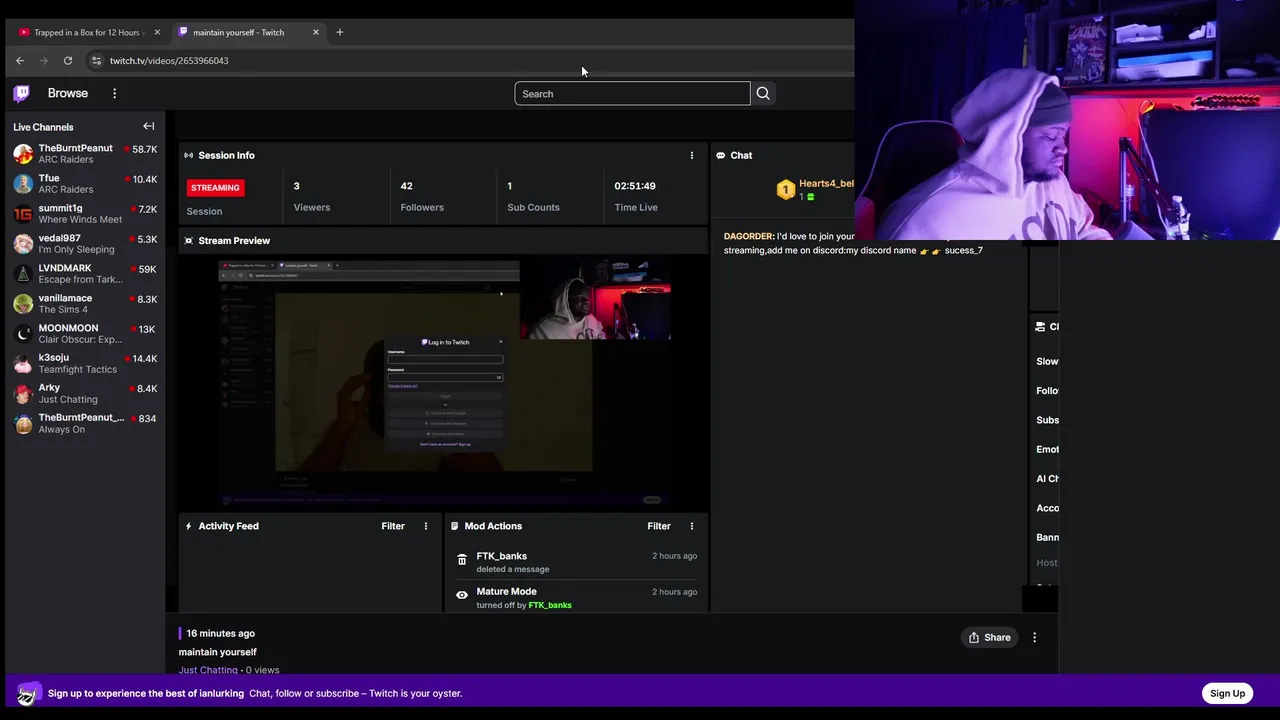The image size is (1280, 720).
Task: Click the eye icon next to Mature Mode
Action: coord(462,595)
